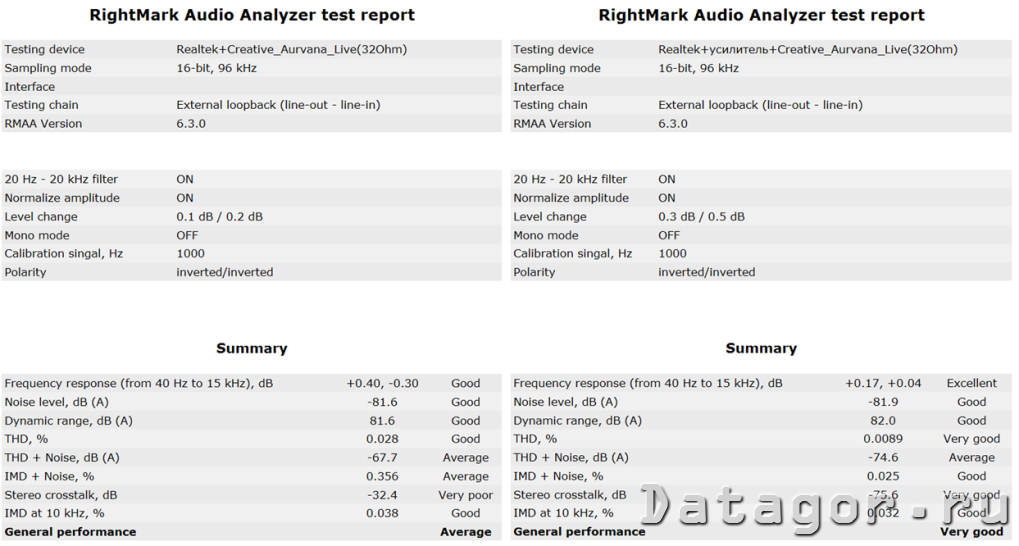Viewport: 1019px width, 546px height.
Task: Click frequency response value '+0.17, +0.04'
Action: (x=883, y=384)
